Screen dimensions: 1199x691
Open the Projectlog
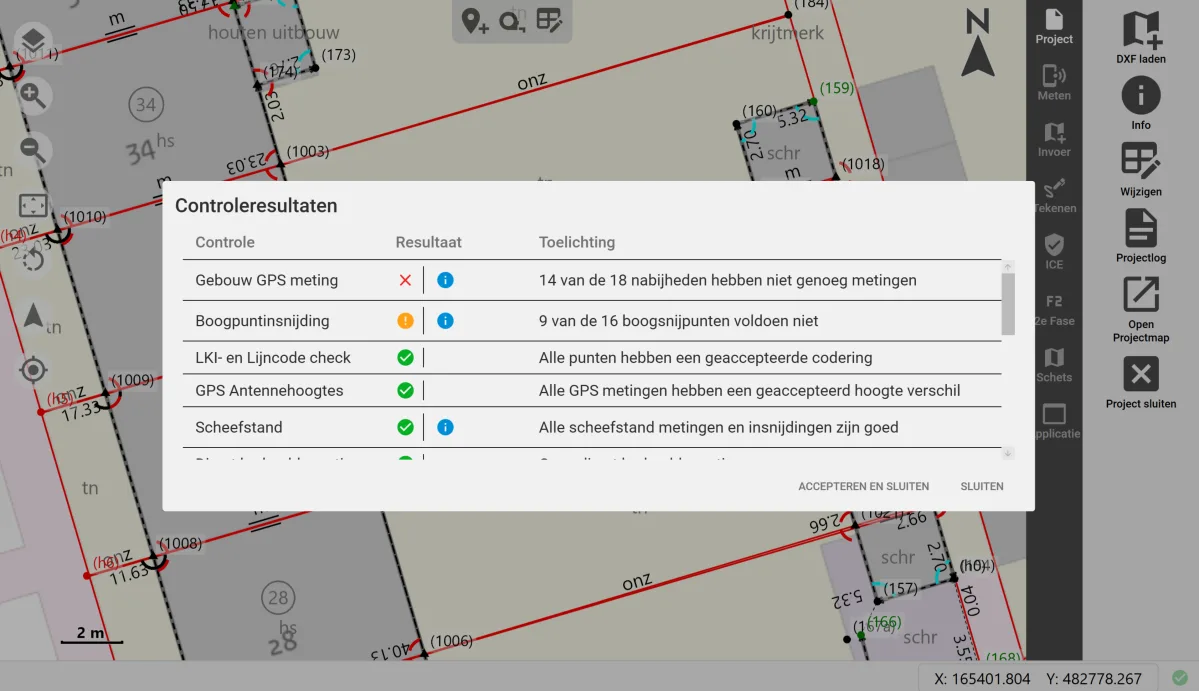pos(1141,236)
